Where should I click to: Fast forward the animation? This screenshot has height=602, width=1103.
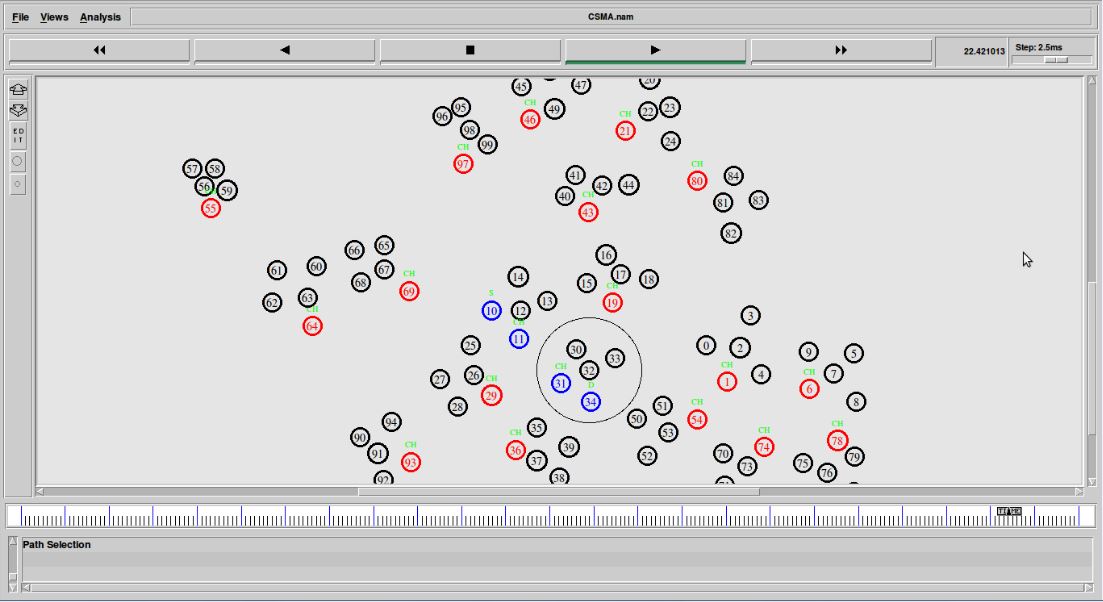(x=840, y=50)
